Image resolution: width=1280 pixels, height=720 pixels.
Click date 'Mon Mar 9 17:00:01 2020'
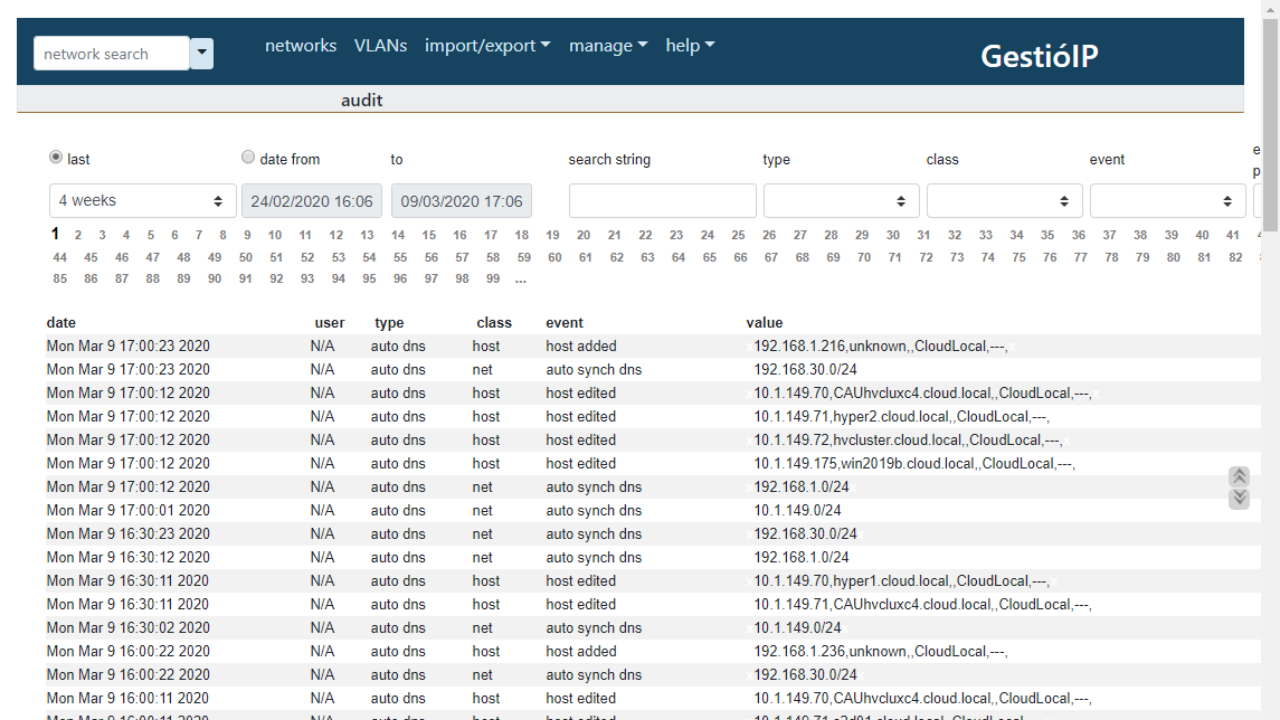pyautogui.click(x=128, y=510)
